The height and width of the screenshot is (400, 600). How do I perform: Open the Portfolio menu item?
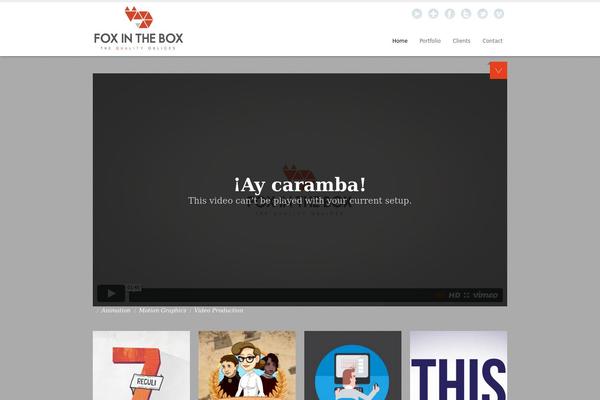point(430,41)
